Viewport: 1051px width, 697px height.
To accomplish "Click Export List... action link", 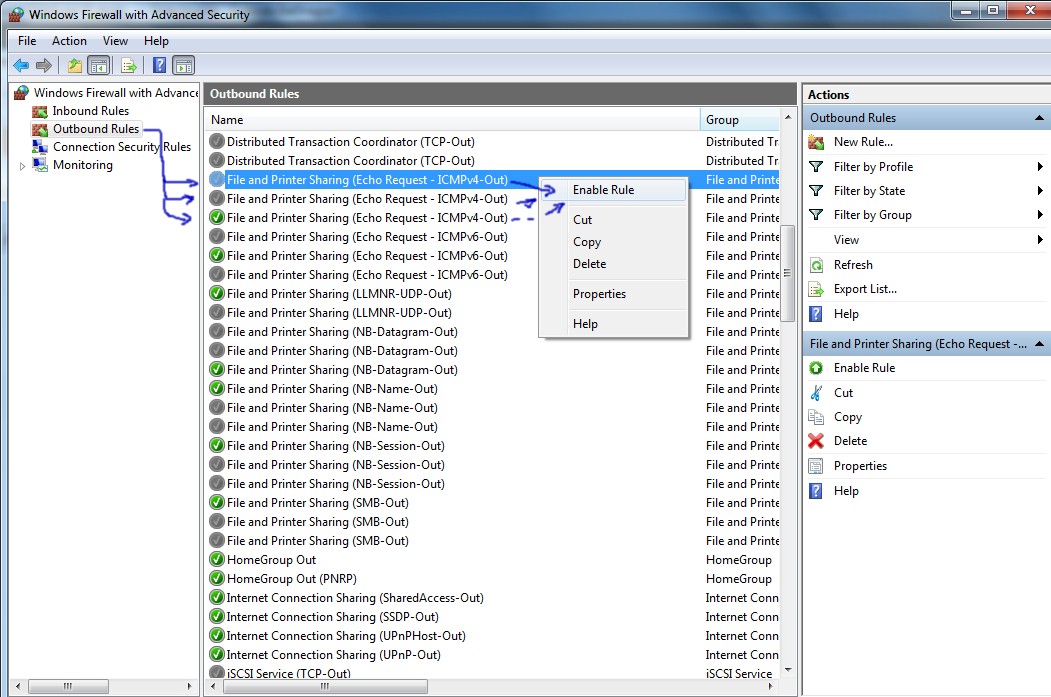I will pos(865,289).
